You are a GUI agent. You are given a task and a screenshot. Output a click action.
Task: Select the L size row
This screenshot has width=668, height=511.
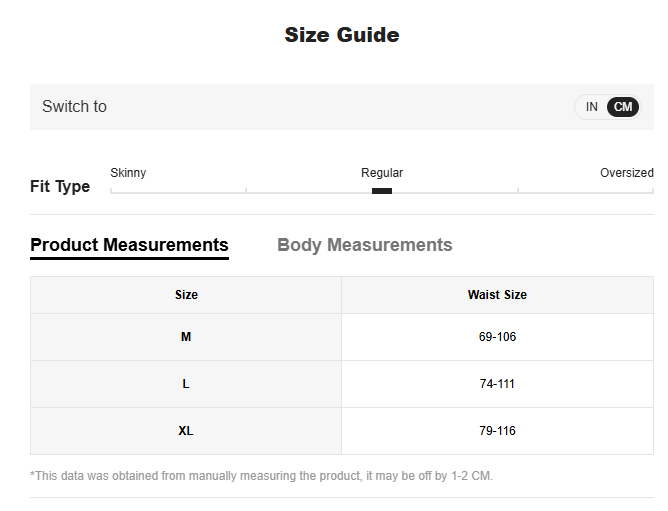click(186, 384)
